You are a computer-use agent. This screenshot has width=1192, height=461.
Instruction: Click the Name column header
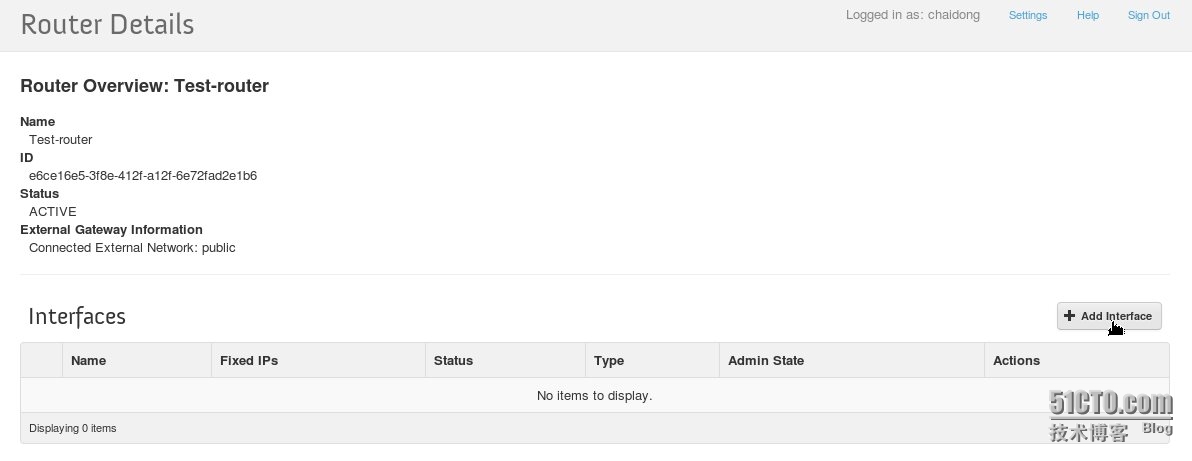(137, 361)
